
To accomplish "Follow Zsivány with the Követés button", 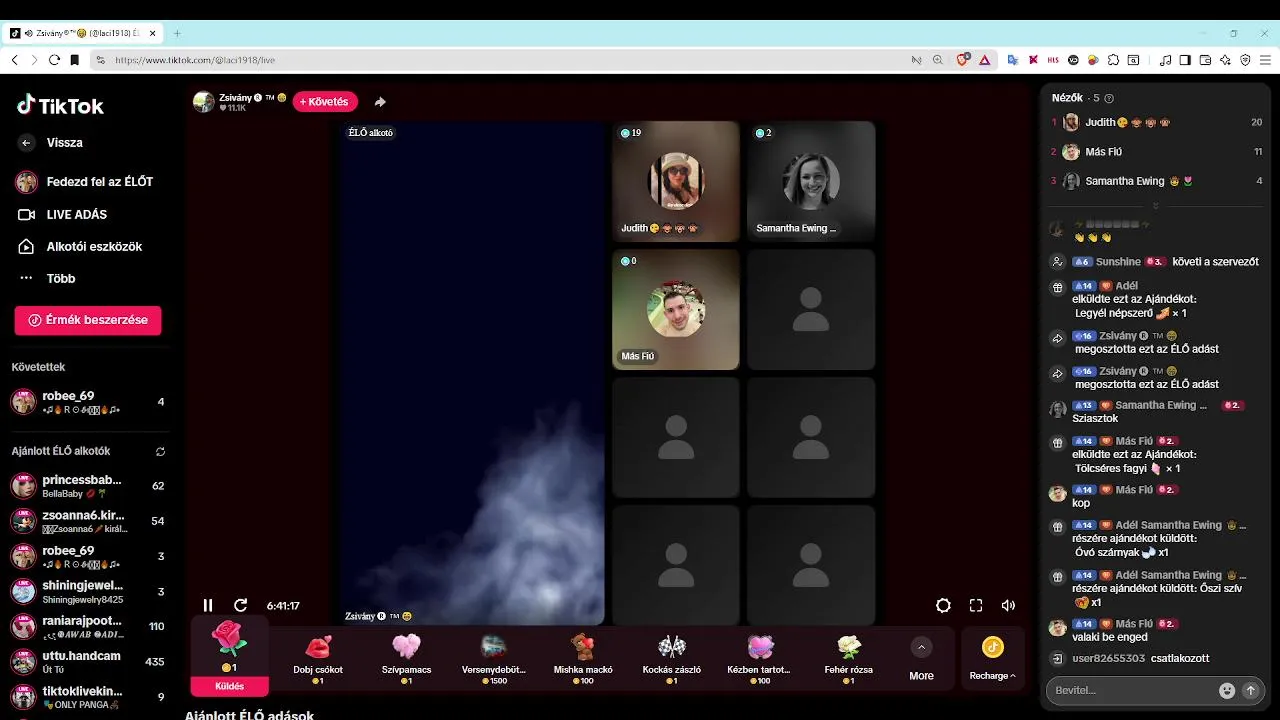I will point(325,102).
